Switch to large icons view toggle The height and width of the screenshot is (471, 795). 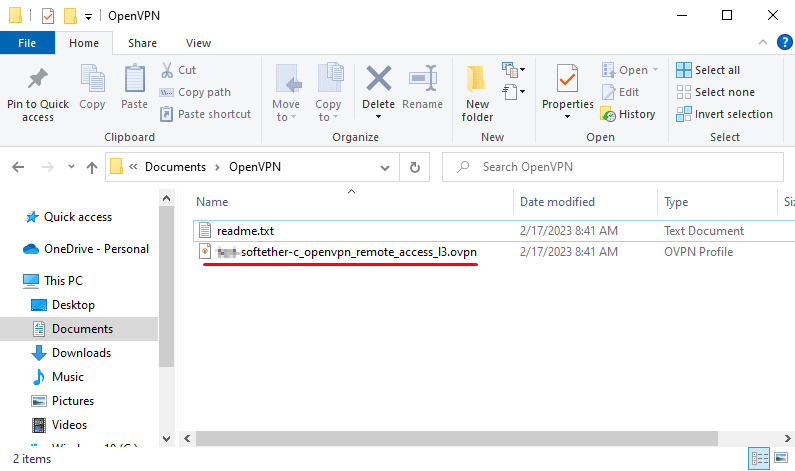(782, 459)
